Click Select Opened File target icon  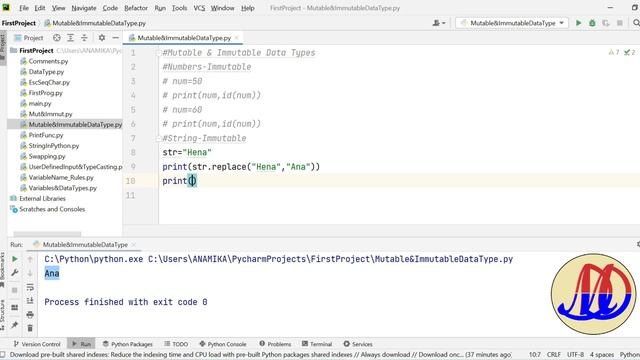coord(57,38)
